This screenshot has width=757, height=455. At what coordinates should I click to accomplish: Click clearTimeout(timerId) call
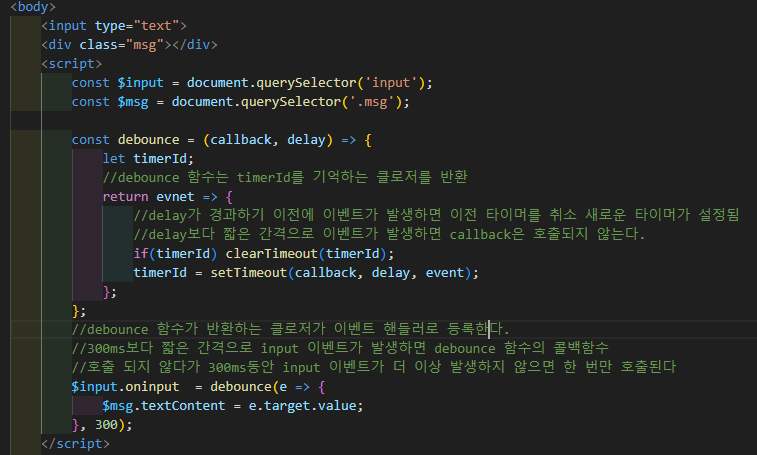[306, 254]
